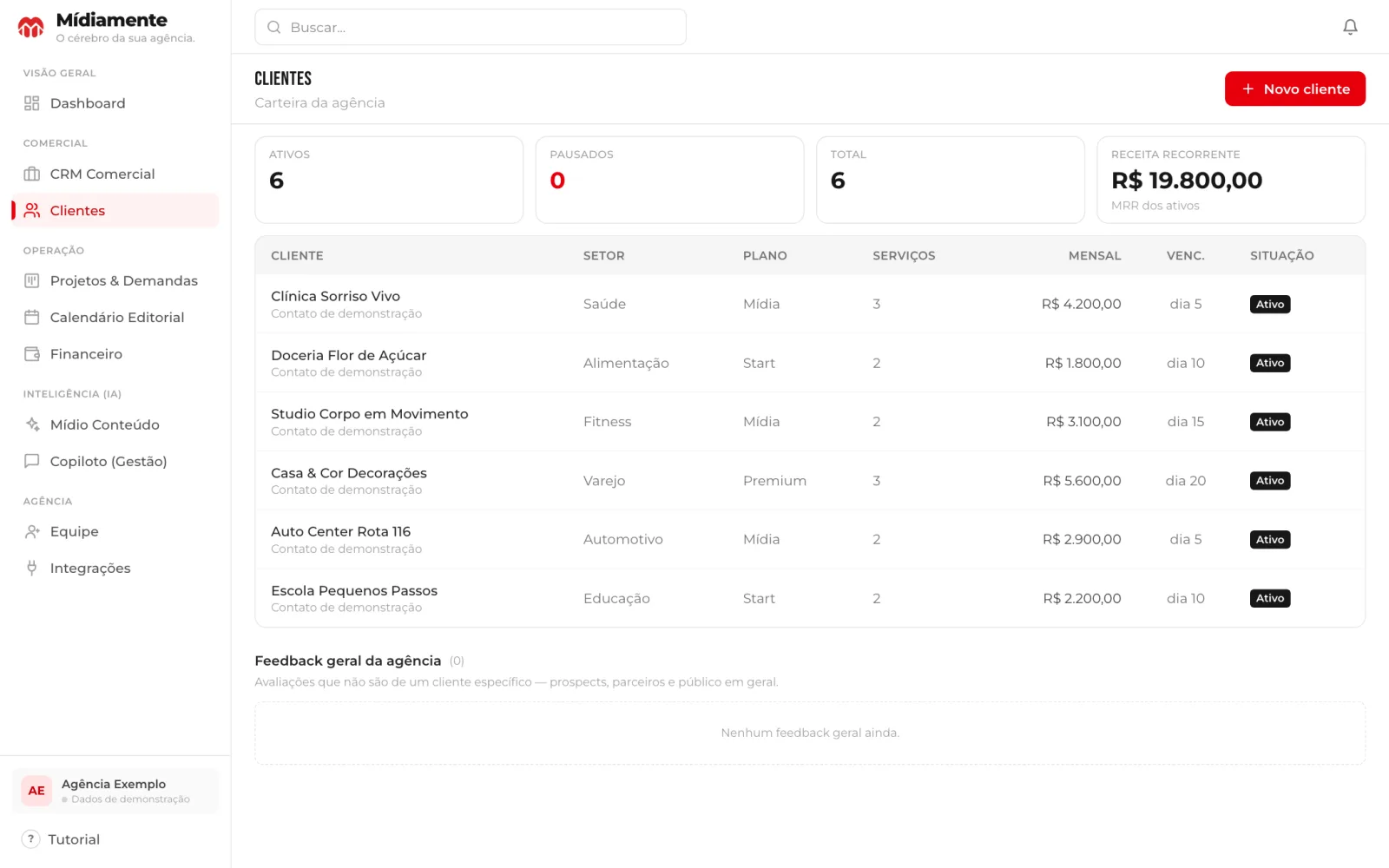Click the Agência Exemplo account card
This screenshot has height=868, width=1389.
pyautogui.click(x=115, y=791)
